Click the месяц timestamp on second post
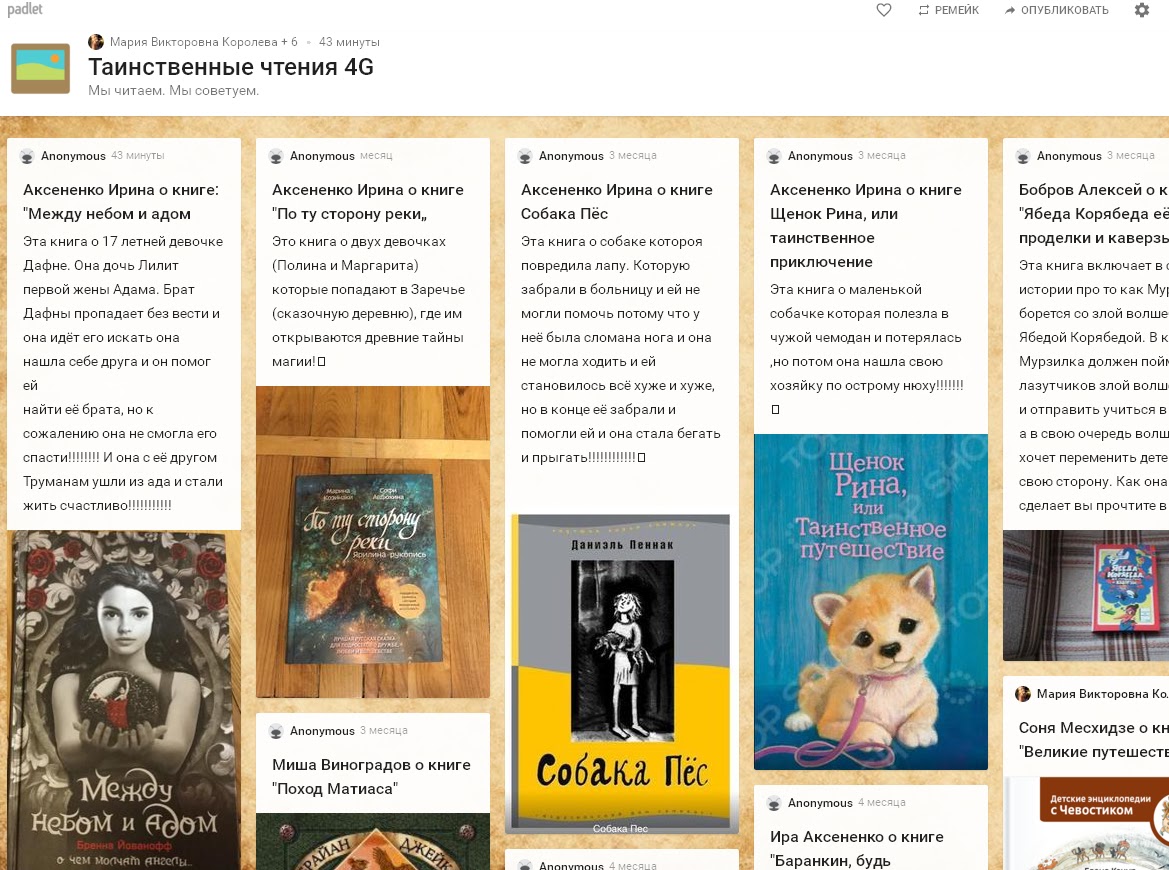 376,156
